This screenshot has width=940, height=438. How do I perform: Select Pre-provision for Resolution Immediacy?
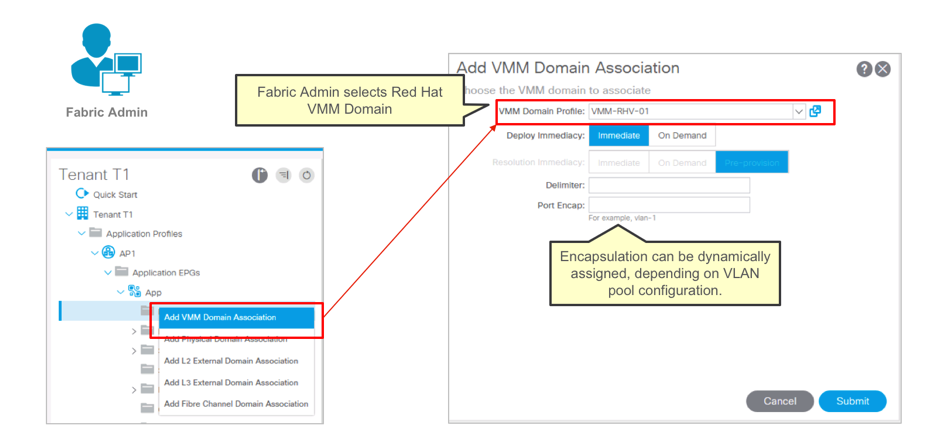[751, 162]
